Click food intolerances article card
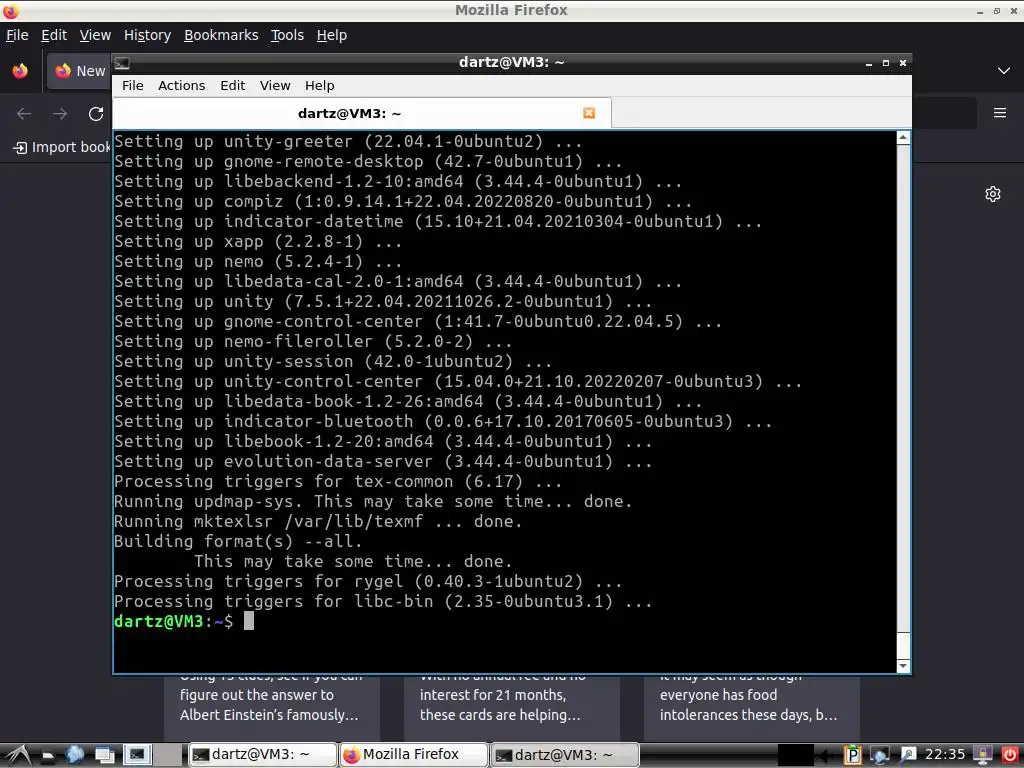Viewport: 1024px width, 768px height. click(x=752, y=707)
